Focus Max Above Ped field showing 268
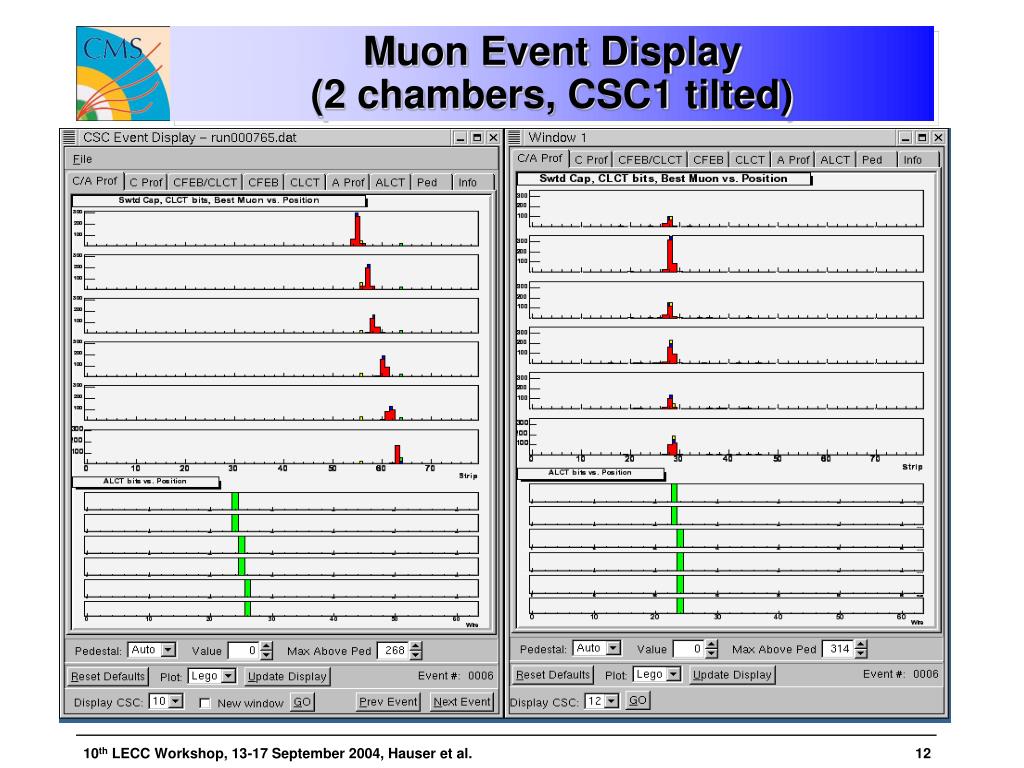 pos(393,650)
